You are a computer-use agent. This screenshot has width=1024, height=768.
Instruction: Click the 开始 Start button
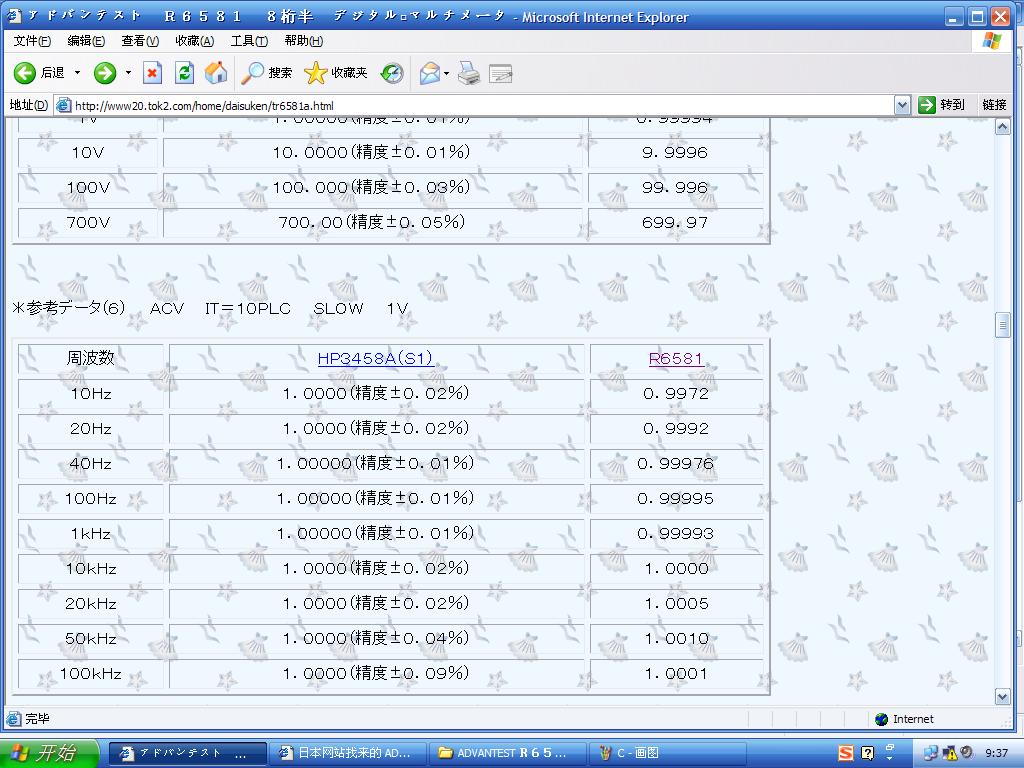click(x=49, y=753)
